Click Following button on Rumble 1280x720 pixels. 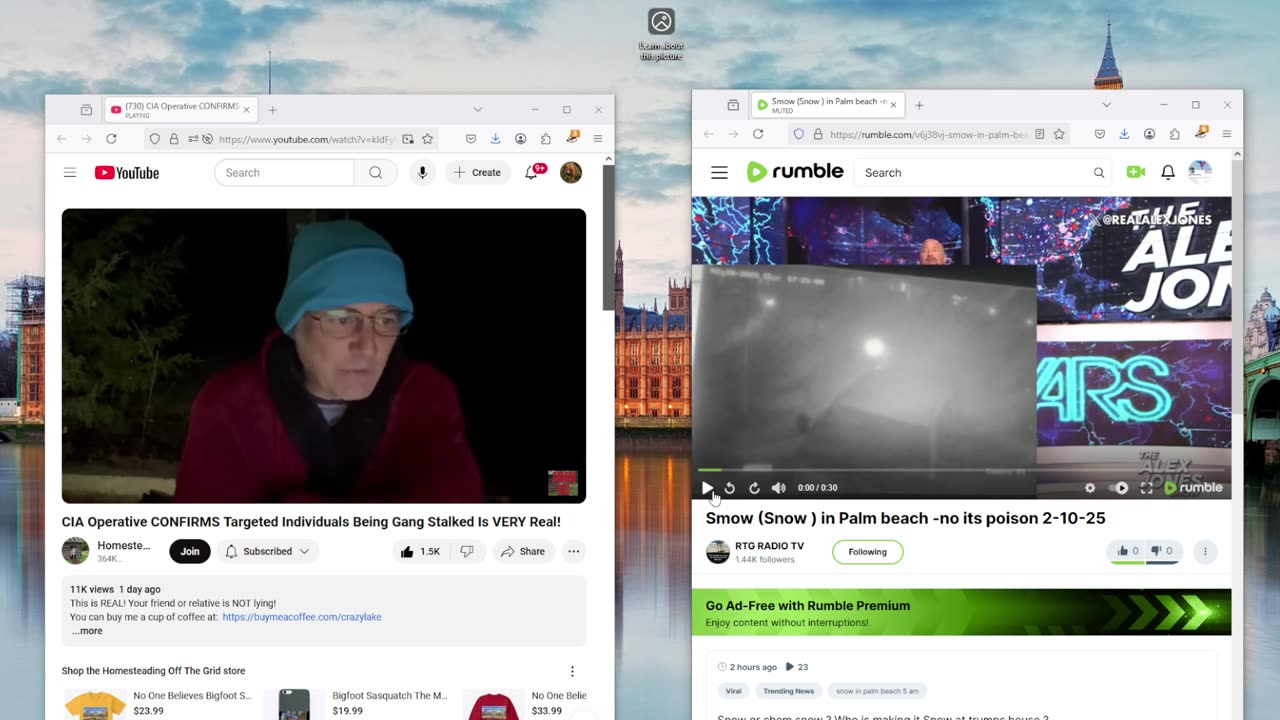[x=867, y=551]
